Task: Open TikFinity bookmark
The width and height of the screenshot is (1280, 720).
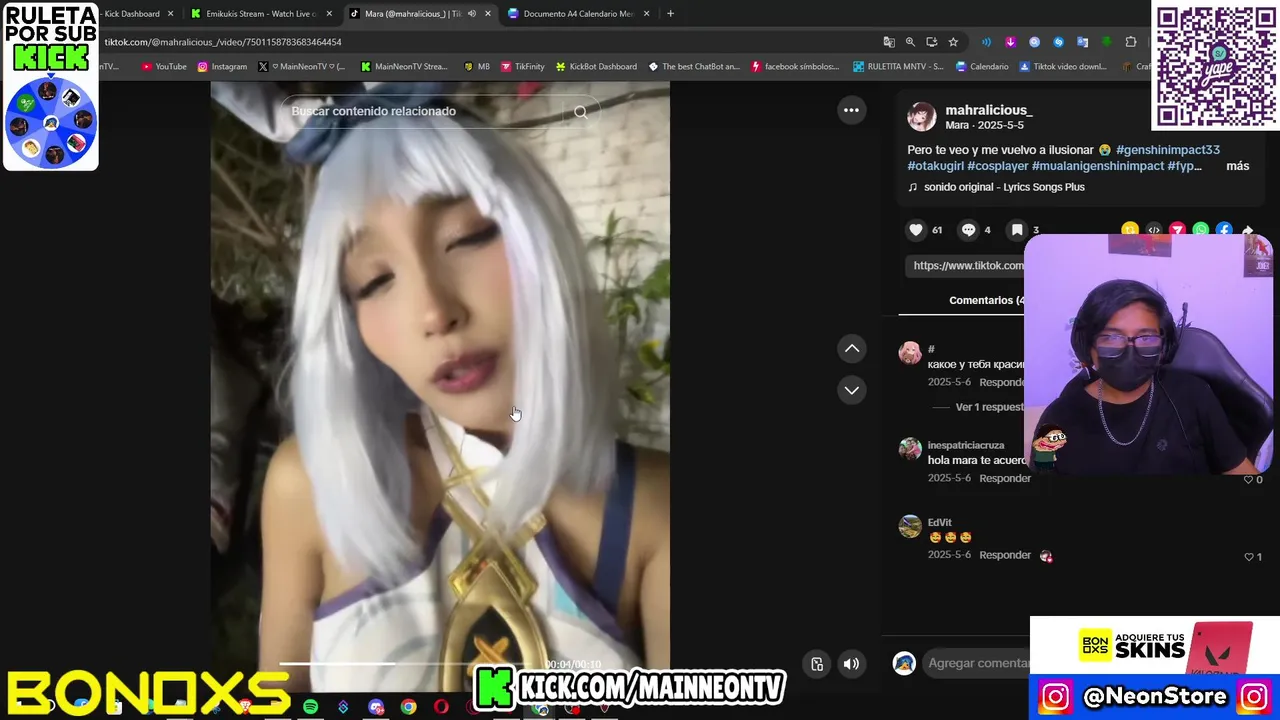Action: 523,67
